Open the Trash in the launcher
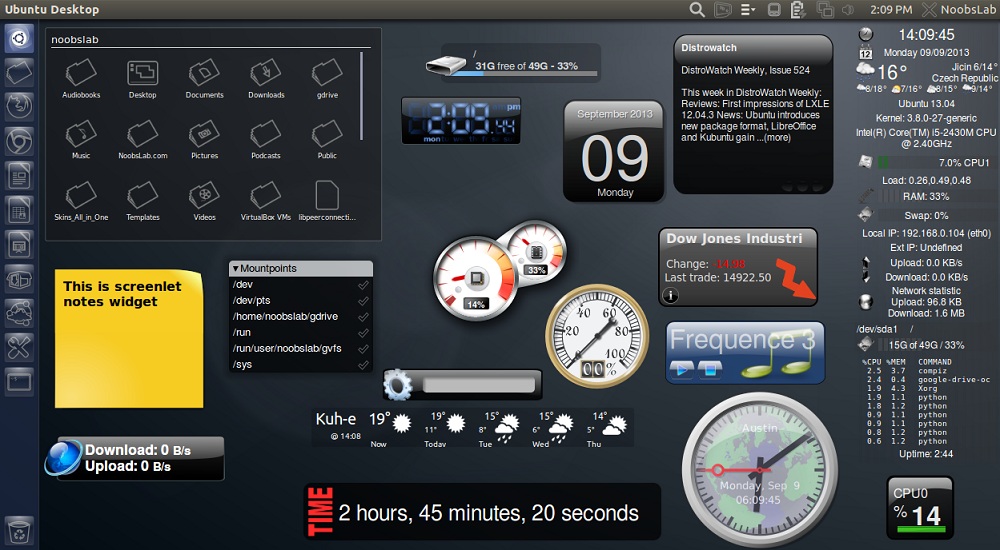This screenshot has height=550, width=1000. 19,528
